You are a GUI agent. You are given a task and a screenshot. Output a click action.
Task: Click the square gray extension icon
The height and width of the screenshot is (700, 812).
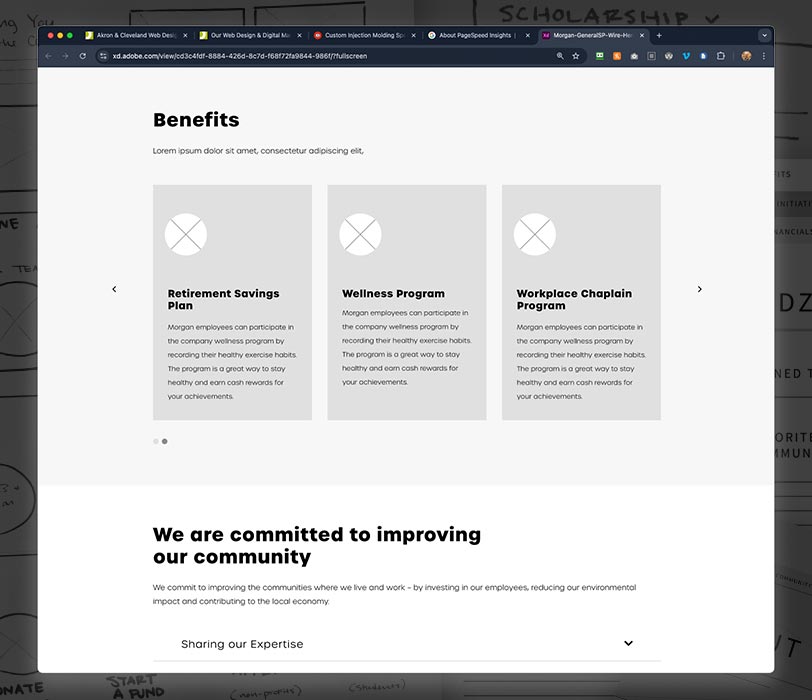[x=651, y=56]
